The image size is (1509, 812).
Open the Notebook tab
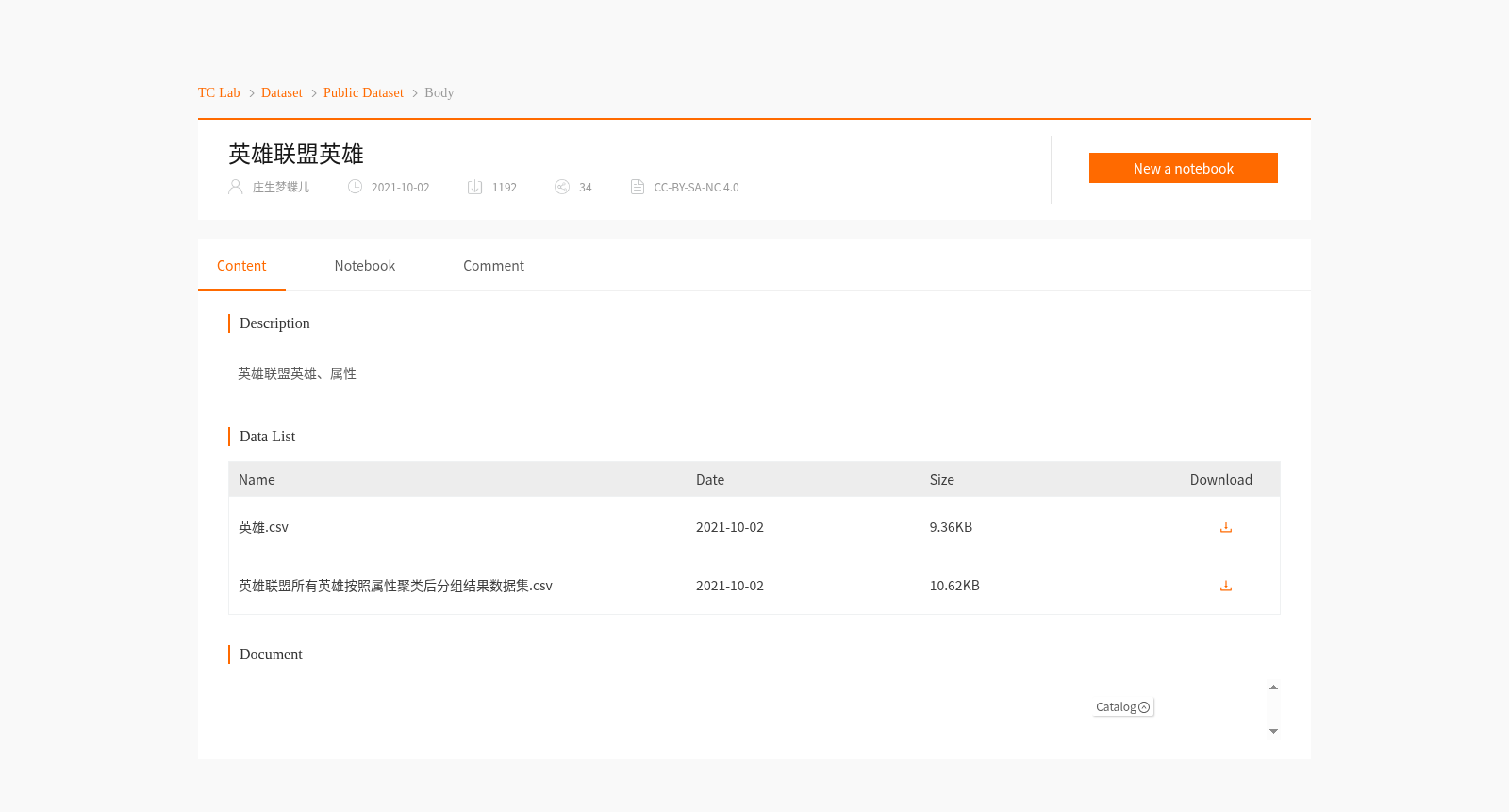(x=365, y=266)
